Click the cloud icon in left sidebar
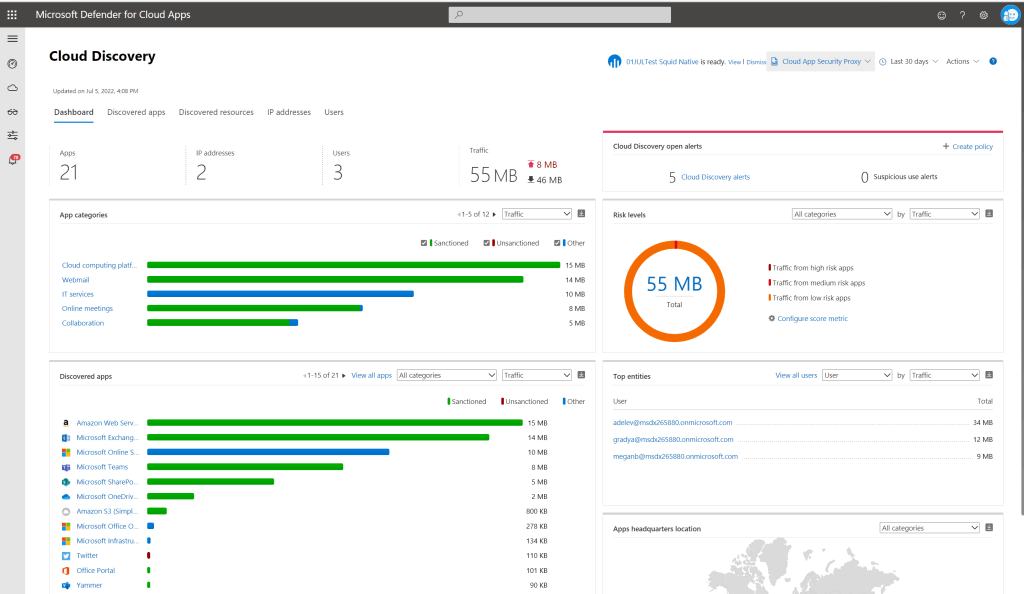 12,87
